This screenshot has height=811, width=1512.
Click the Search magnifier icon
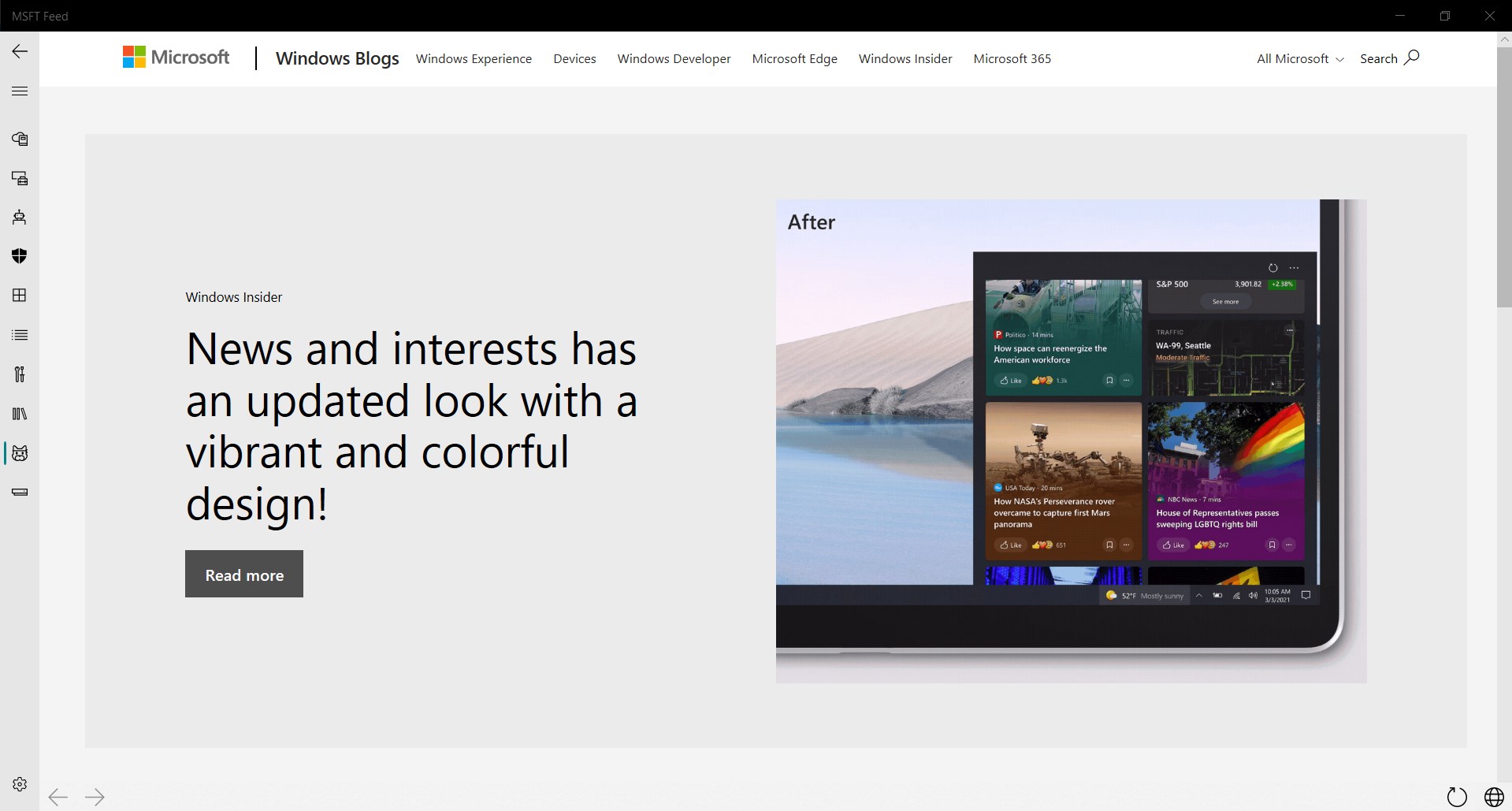point(1412,58)
